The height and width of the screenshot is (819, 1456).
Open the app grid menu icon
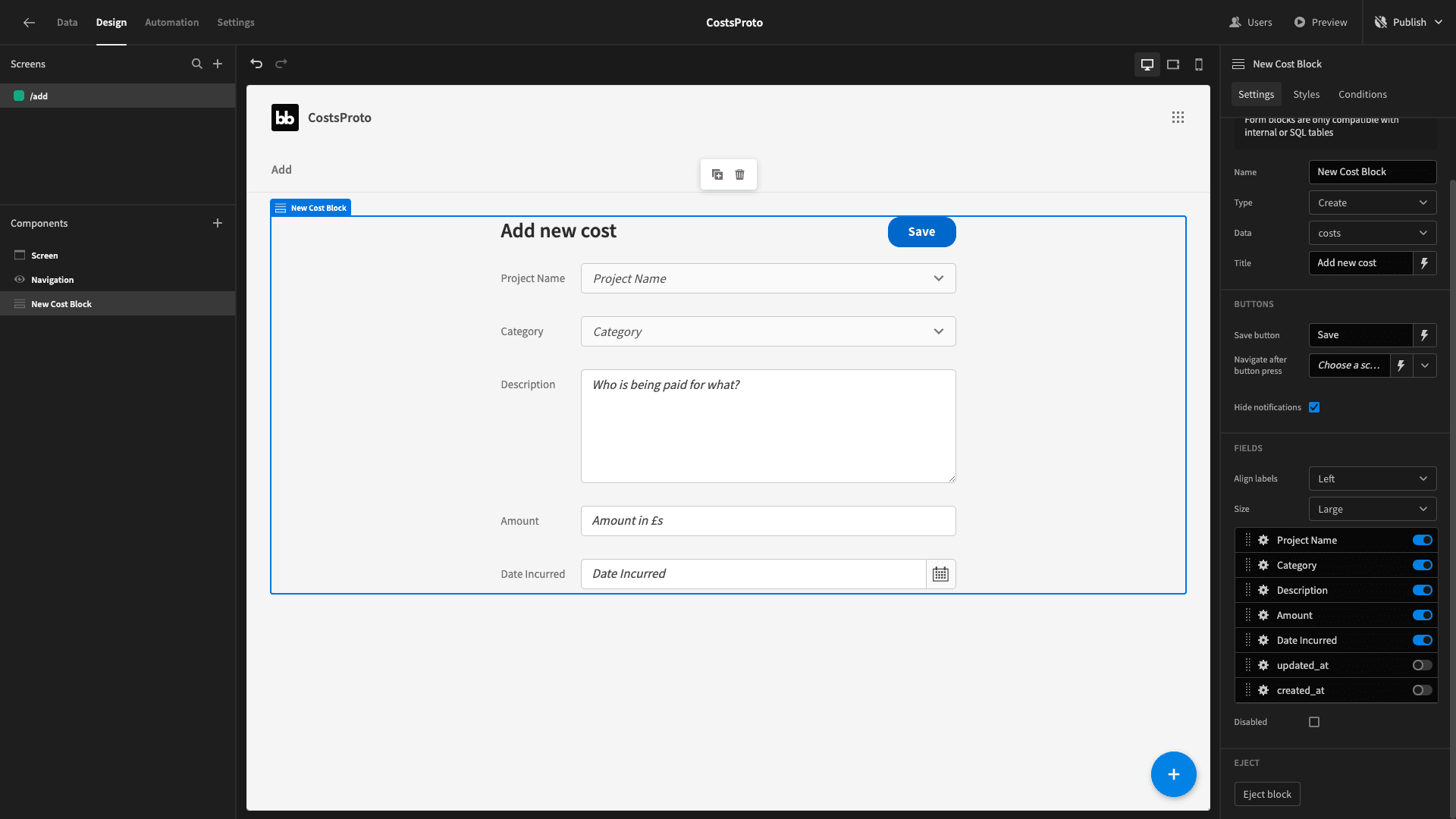1178,118
